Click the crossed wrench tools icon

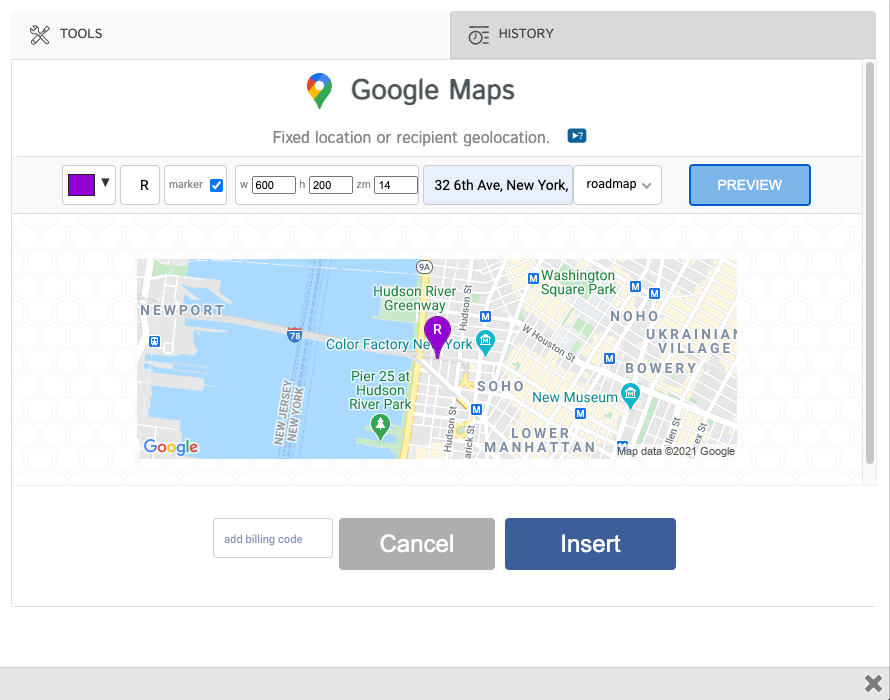coord(40,35)
